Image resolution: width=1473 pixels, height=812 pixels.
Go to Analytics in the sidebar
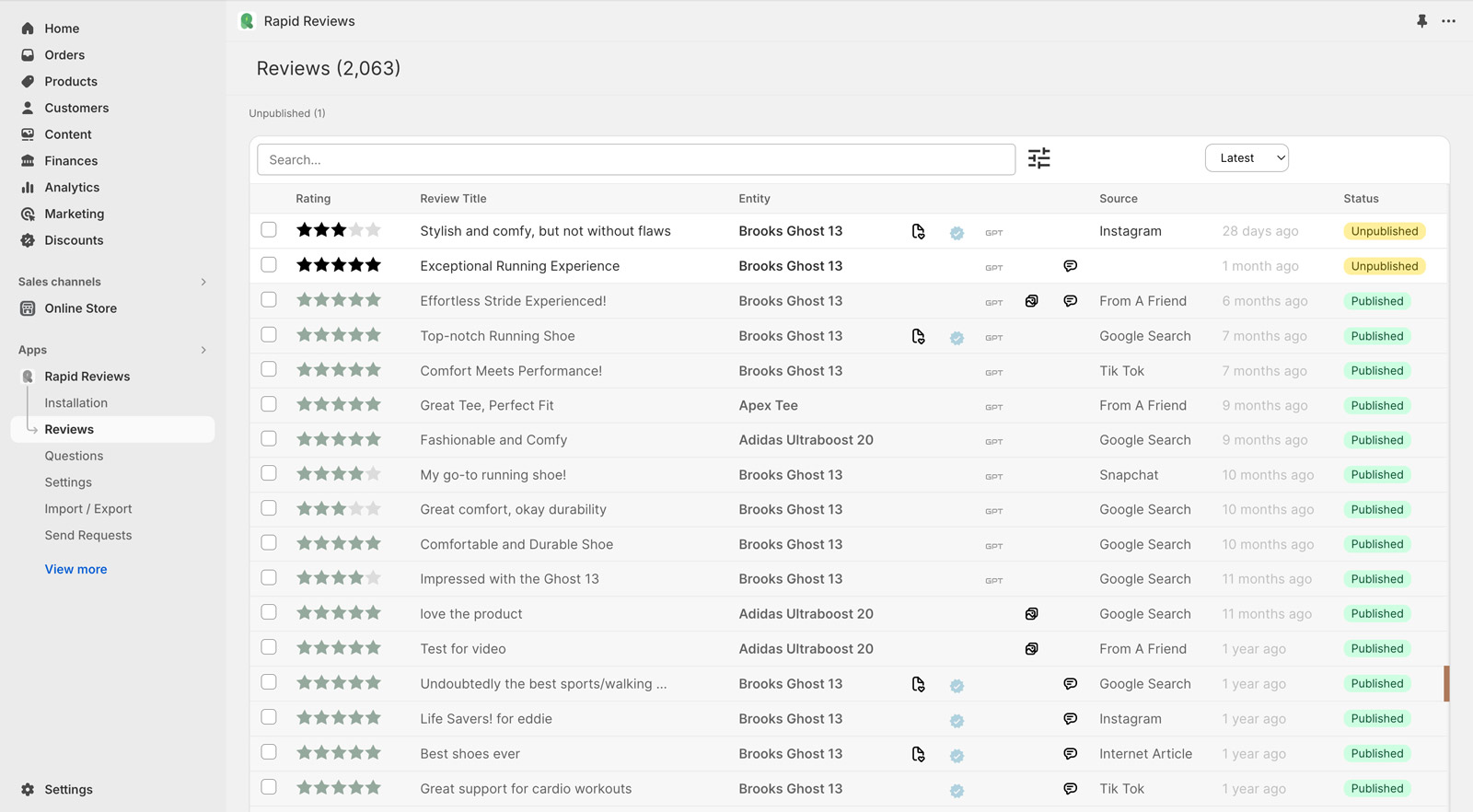tap(72, 187)
